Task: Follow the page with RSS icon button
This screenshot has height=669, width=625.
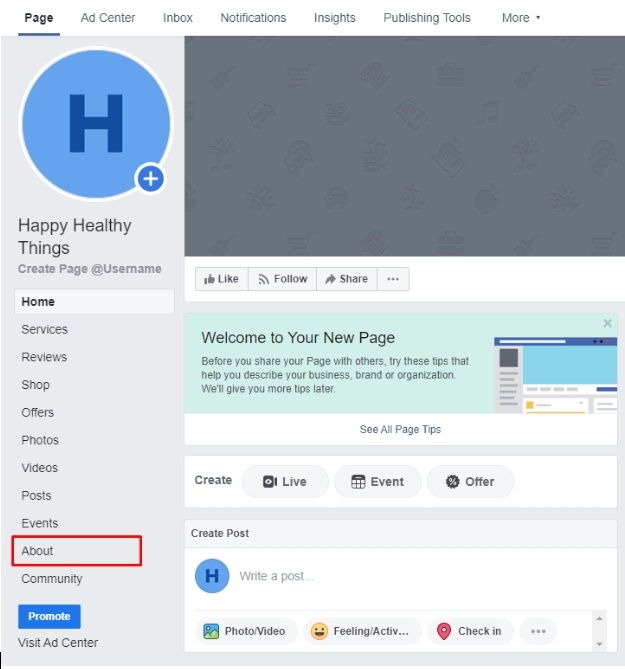Action: pos(282,279)
